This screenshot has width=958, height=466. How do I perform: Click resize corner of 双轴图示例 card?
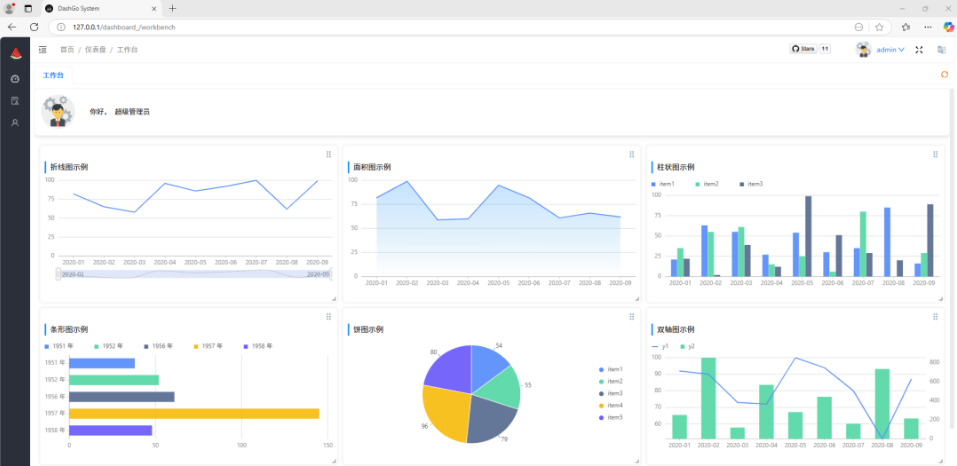[940, 461]
